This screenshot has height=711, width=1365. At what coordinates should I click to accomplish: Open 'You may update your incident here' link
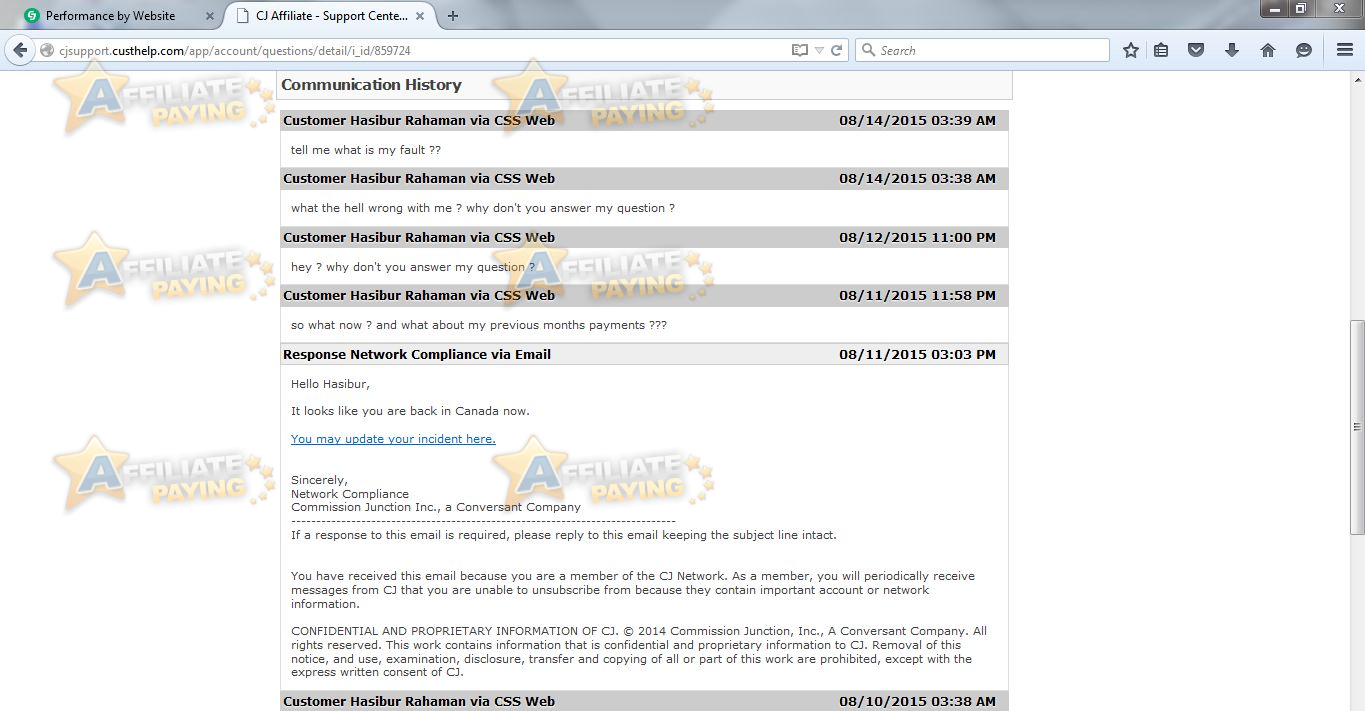coord(393,439)
